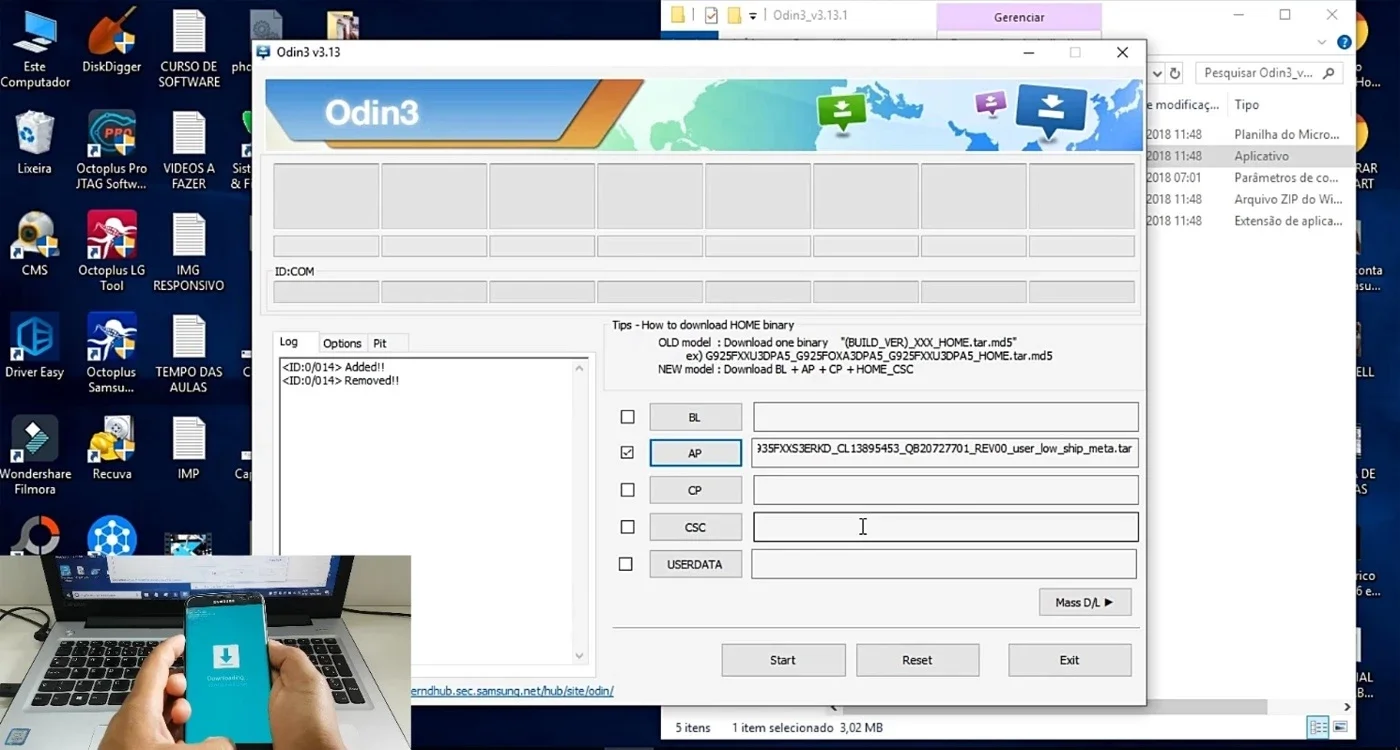
Task: Tick the CP checkbox
Action: tap(627, 490)
